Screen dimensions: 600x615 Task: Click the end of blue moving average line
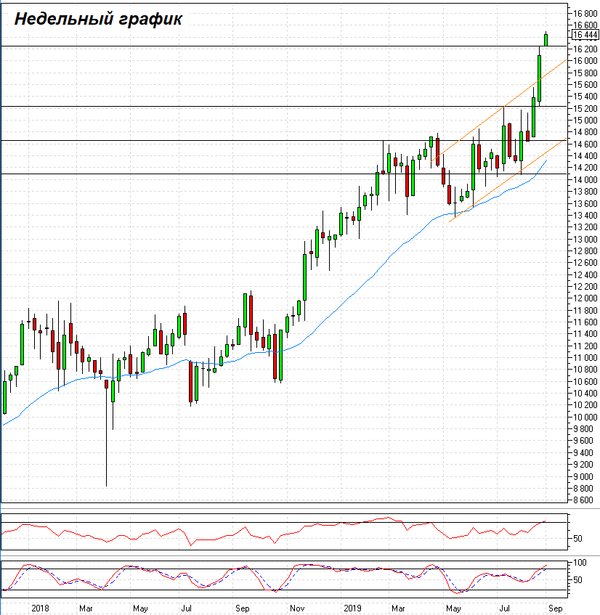coord(547,160)
